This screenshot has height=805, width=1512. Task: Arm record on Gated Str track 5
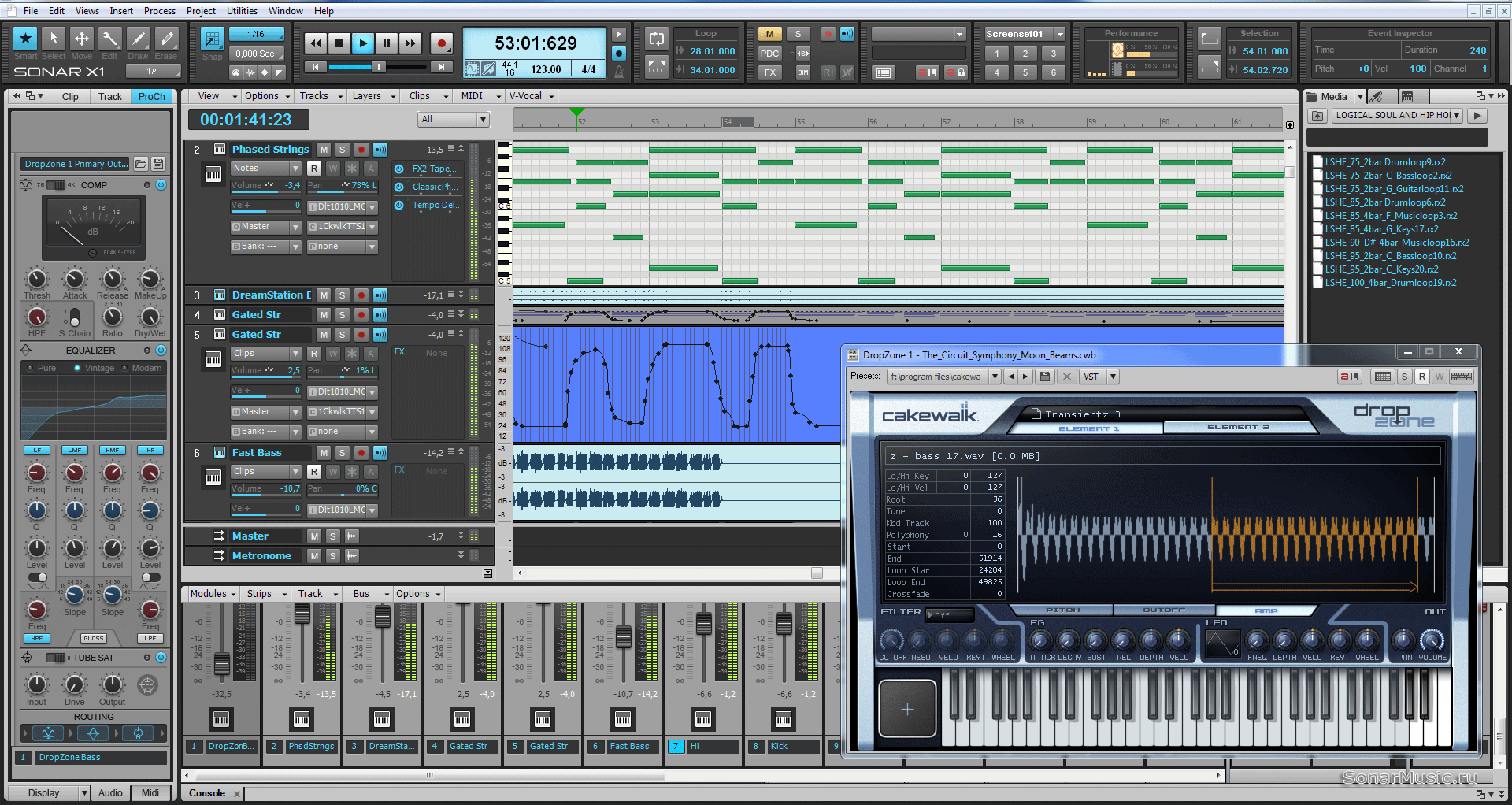pyautogui.click(x=361, y=335)
